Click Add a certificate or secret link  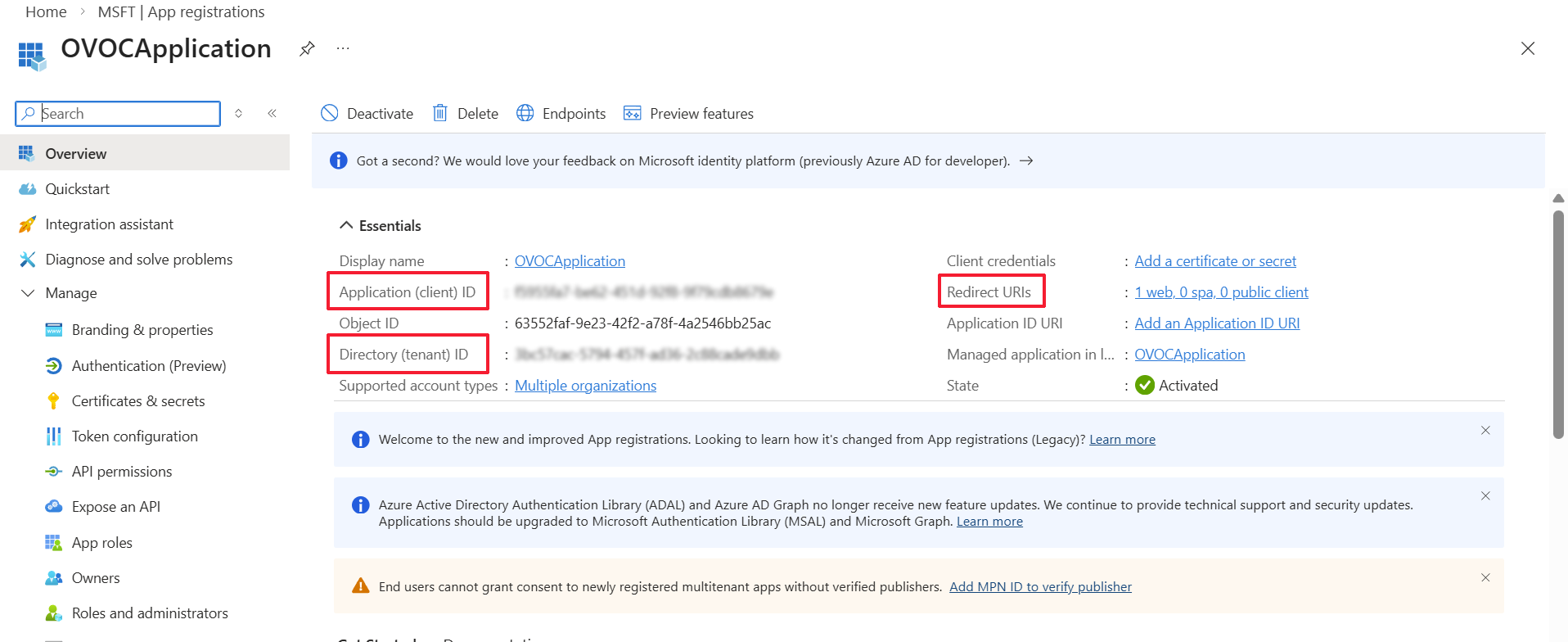tap(1214, 261)
